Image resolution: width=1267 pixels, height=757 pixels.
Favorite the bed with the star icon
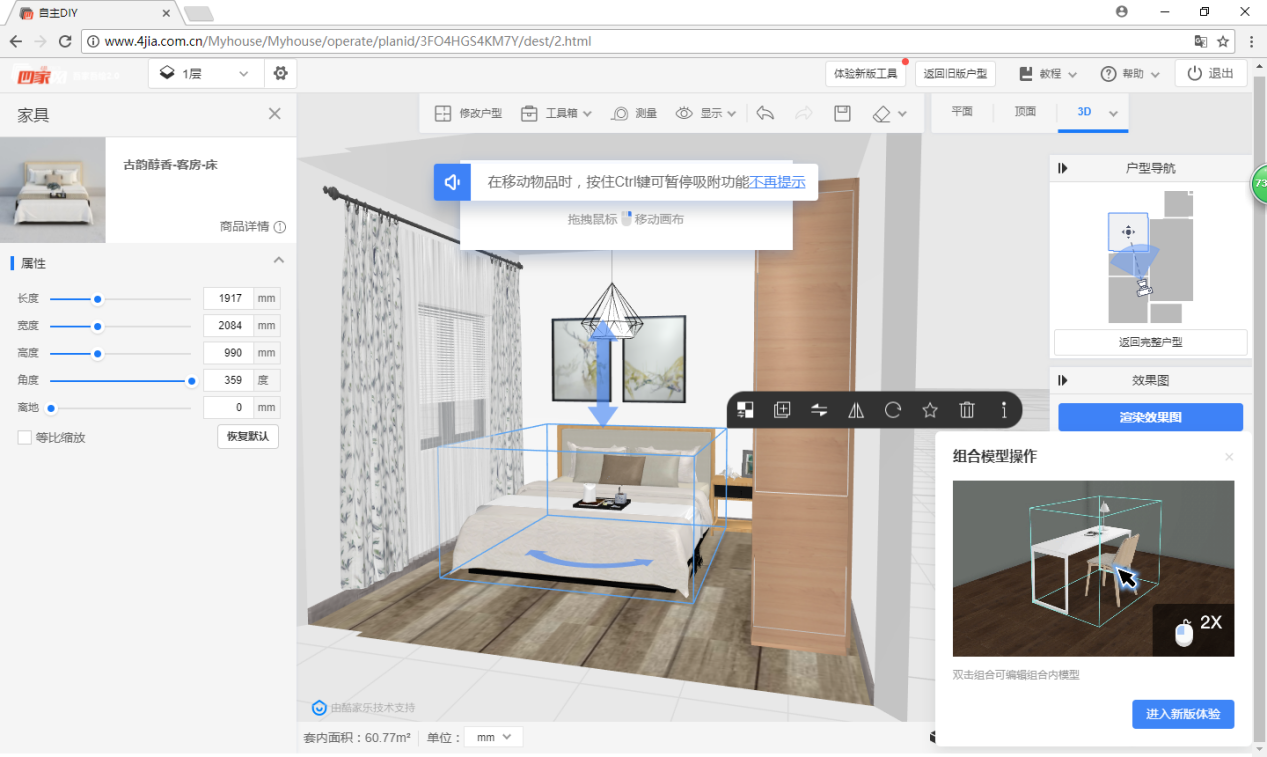pos(930,409)
